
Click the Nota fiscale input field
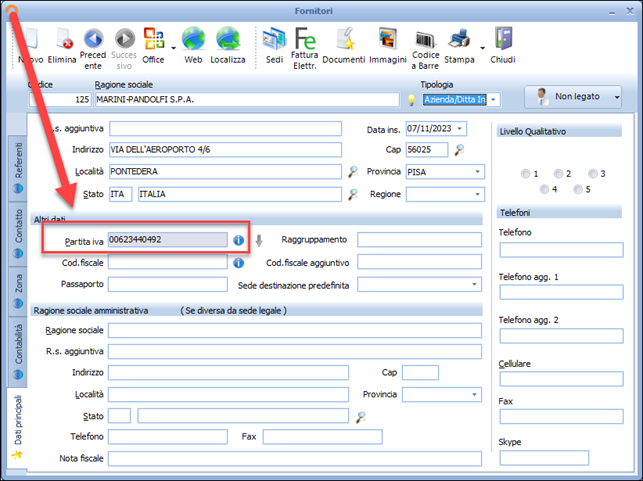(295, 459)
